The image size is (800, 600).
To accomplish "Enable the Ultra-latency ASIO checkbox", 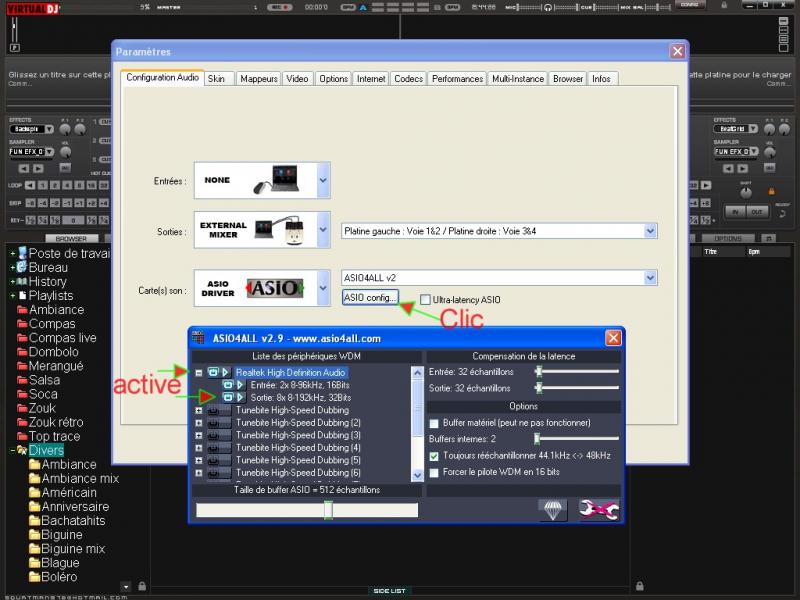I will [426, 299].
